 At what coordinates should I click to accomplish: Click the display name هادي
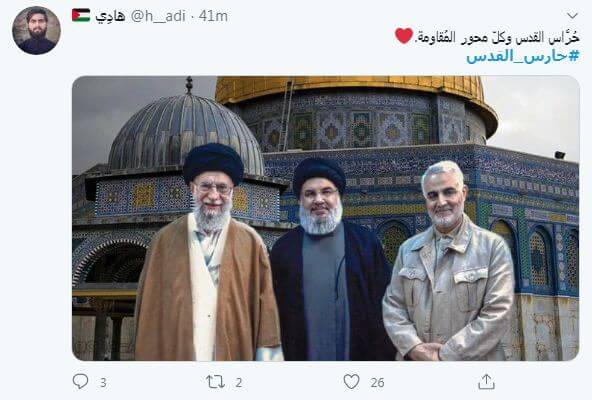click(110, 16)
